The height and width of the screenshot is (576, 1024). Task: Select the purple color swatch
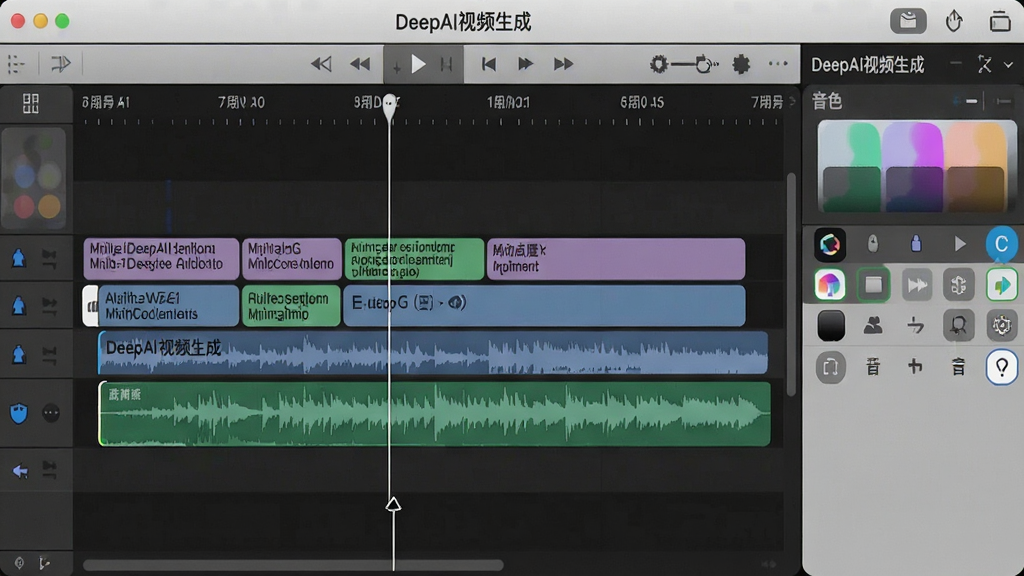tap(914, 167)
